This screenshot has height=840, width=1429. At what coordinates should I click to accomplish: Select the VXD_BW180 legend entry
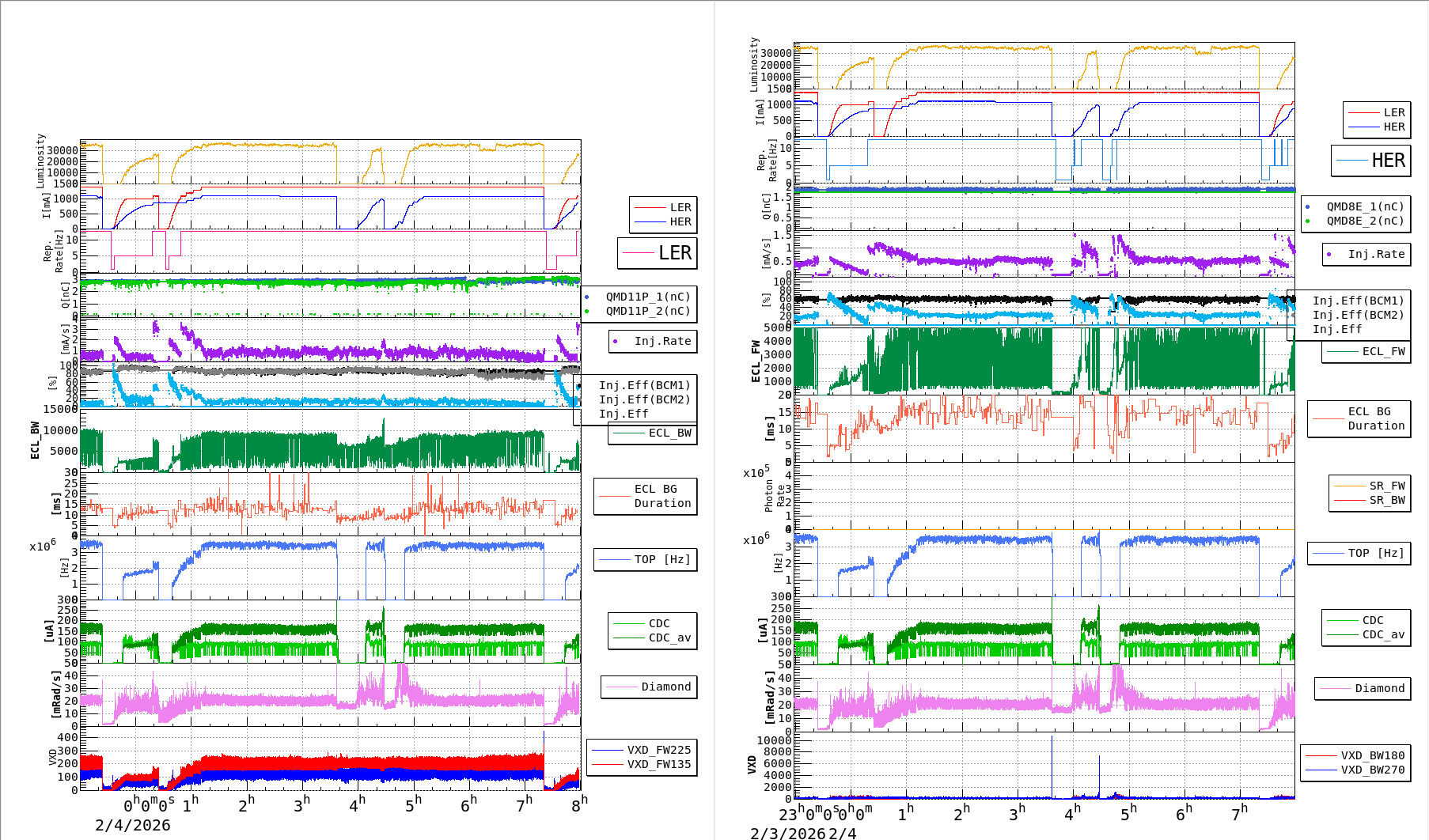coord(1372,755)
